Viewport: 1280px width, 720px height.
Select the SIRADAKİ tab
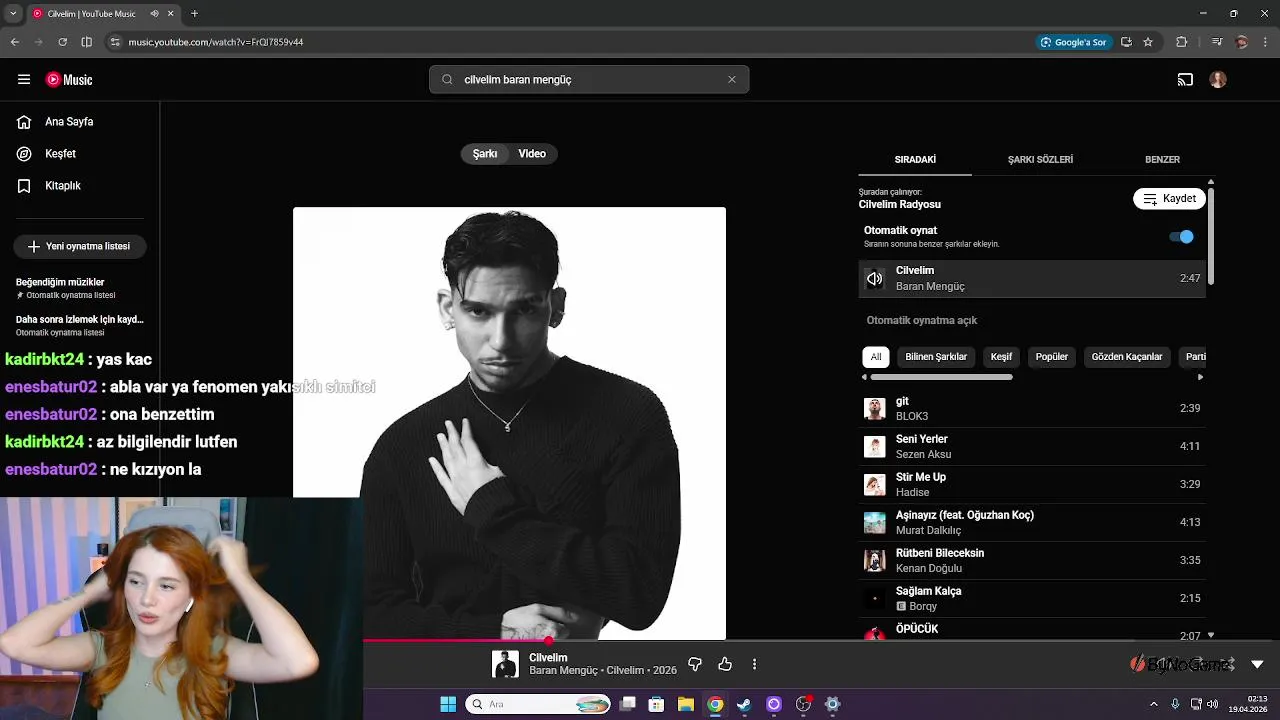coord(915,160)
